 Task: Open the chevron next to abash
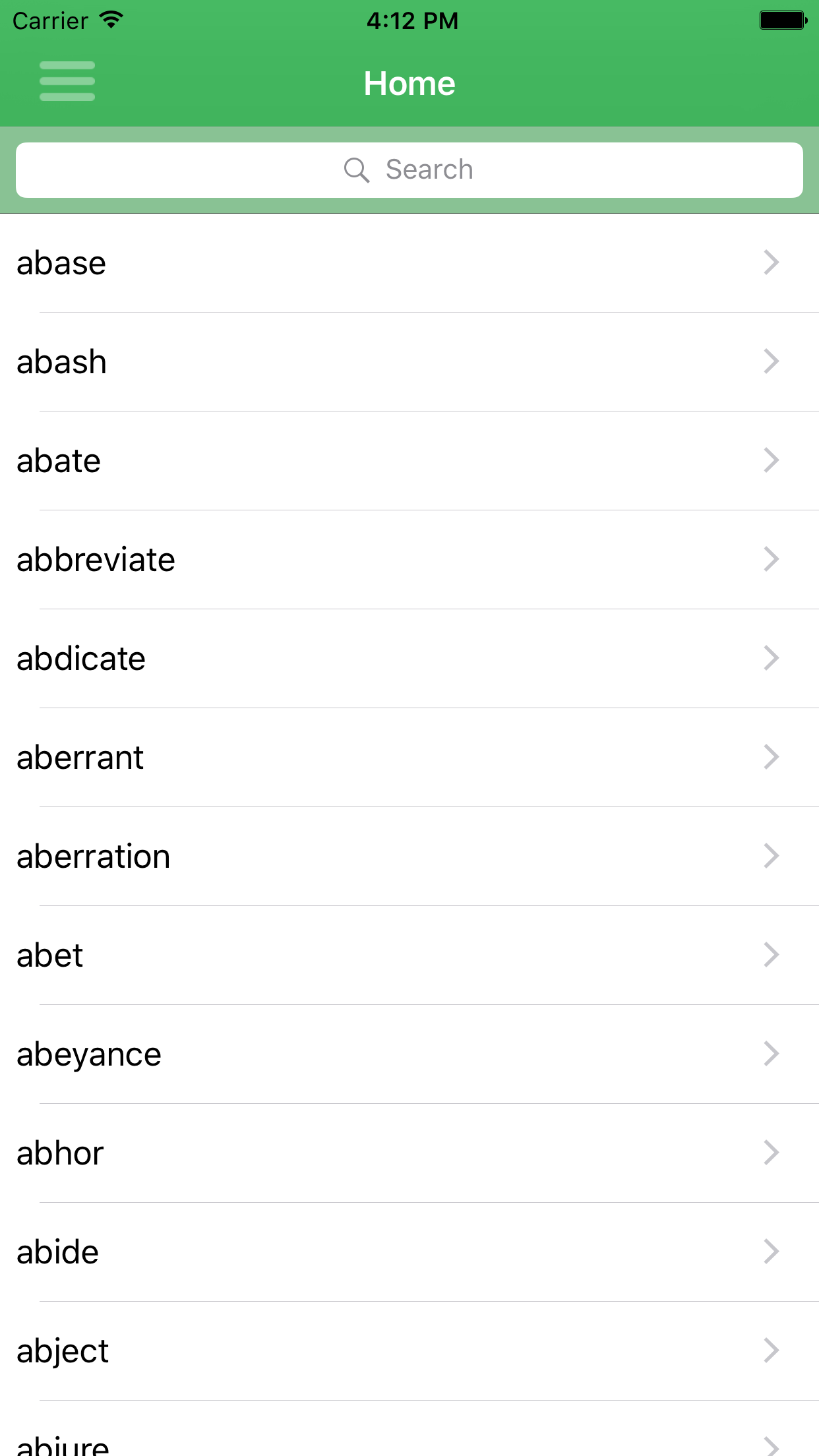tap(772, 361)
